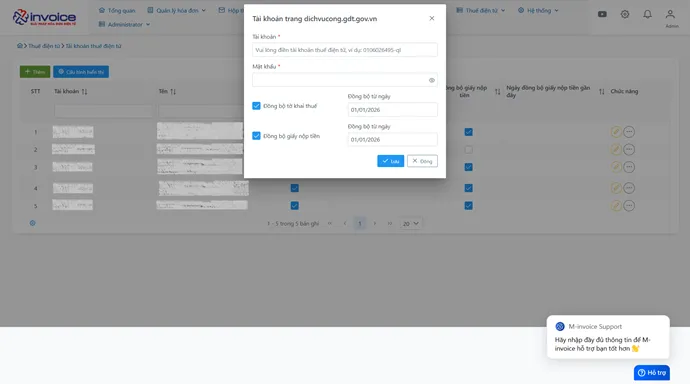Viewport: 690px width, 384px height.
Task: Open more options for row 2
Action: [629, 150]
